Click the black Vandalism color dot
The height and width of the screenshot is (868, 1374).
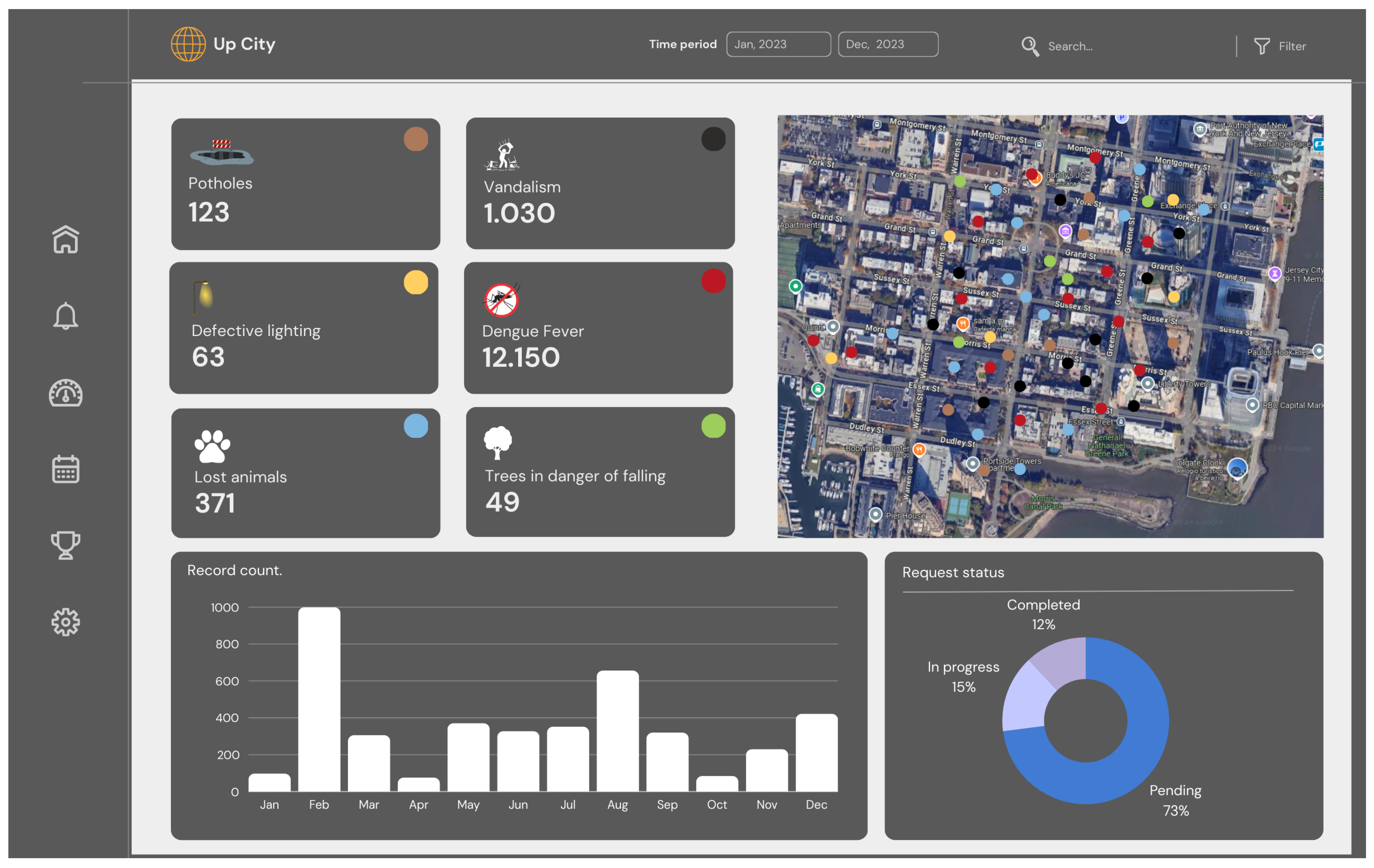[x=713, y=139]
